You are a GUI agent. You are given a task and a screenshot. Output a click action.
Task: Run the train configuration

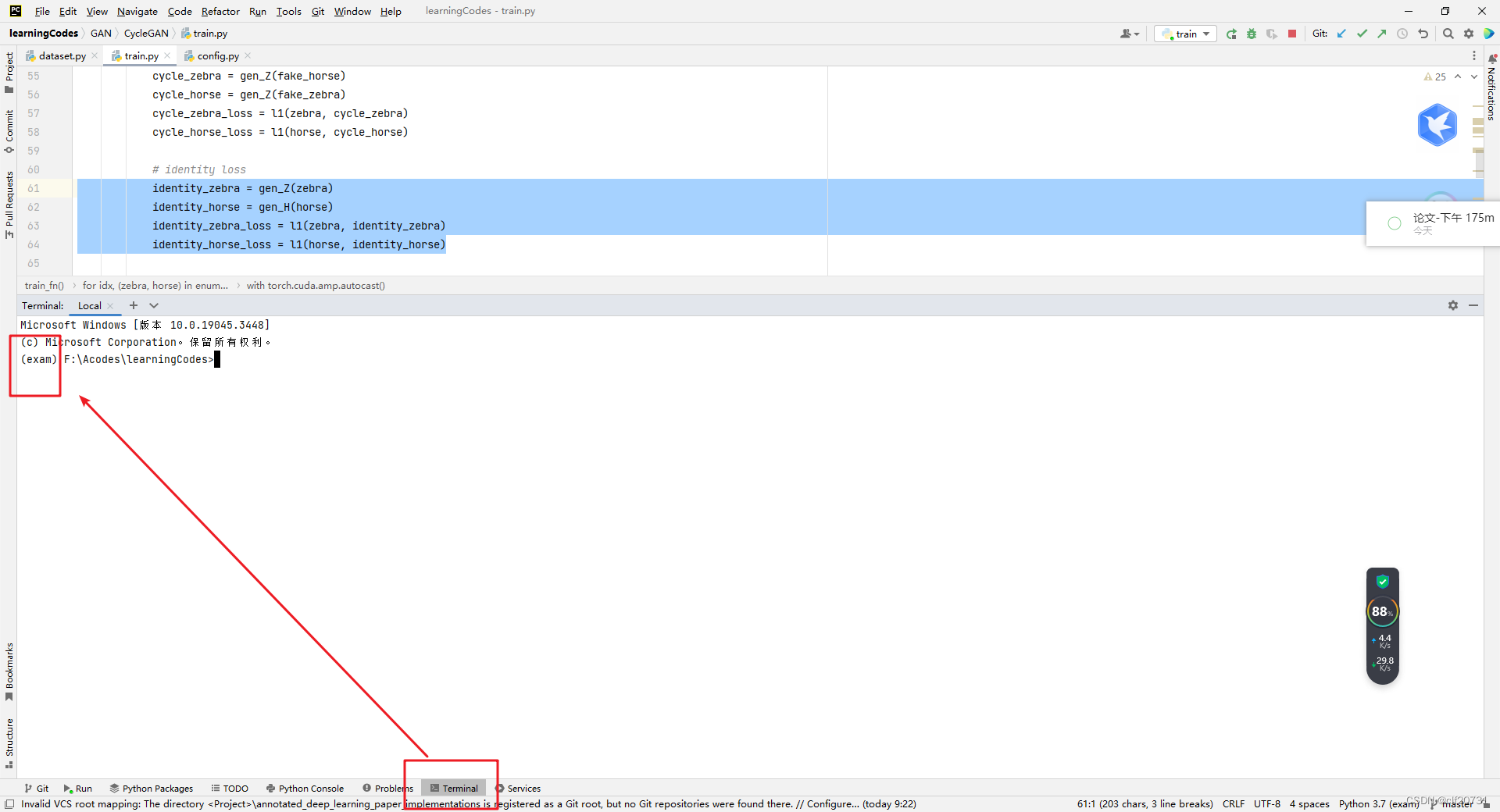click(1231, 34)
